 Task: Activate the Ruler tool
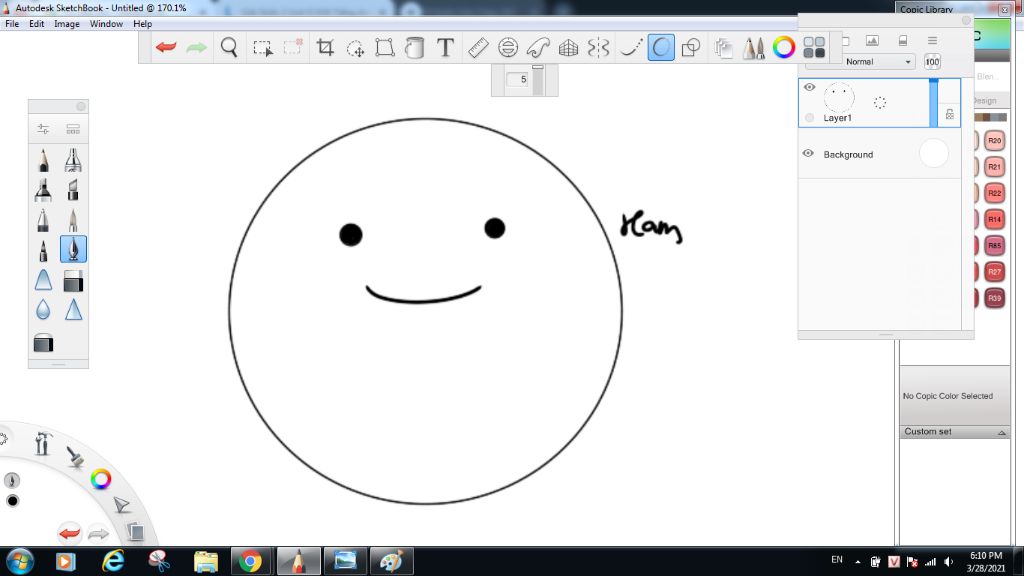pos(478,47)
